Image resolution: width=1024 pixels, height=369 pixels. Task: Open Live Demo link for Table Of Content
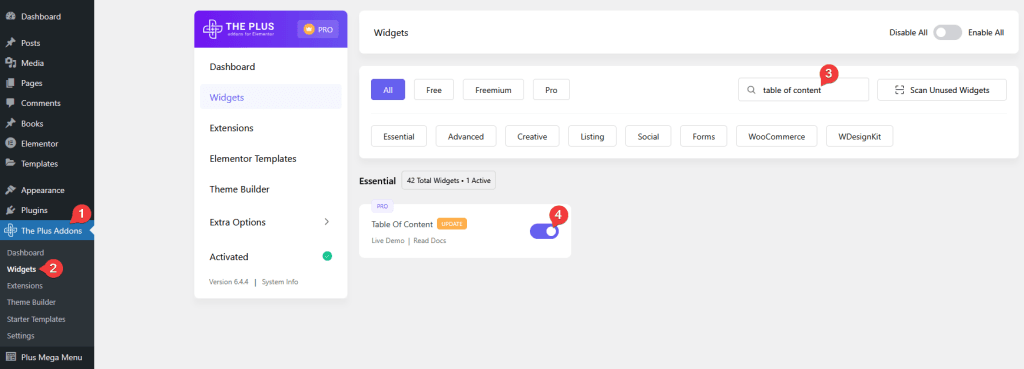tap(387, 241)
